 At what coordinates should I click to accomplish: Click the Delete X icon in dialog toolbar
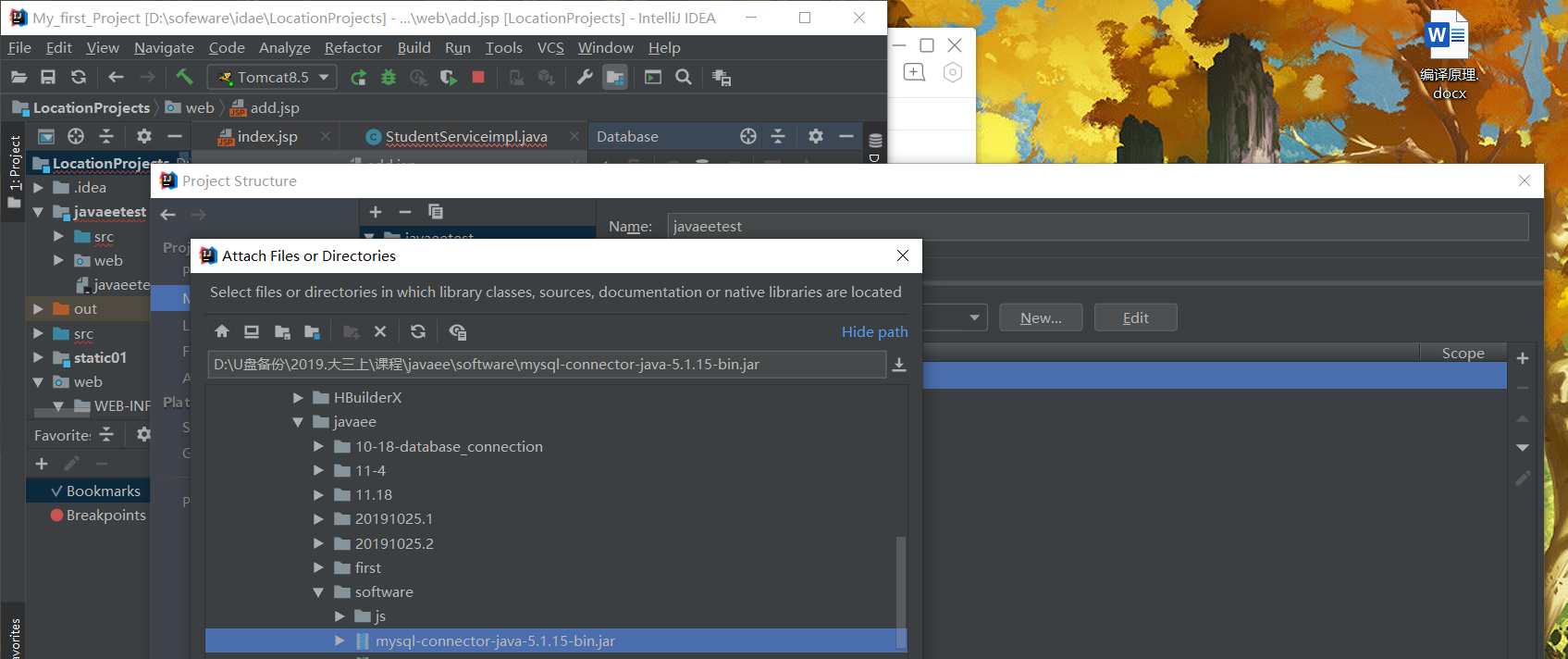(x=380, y=331)
